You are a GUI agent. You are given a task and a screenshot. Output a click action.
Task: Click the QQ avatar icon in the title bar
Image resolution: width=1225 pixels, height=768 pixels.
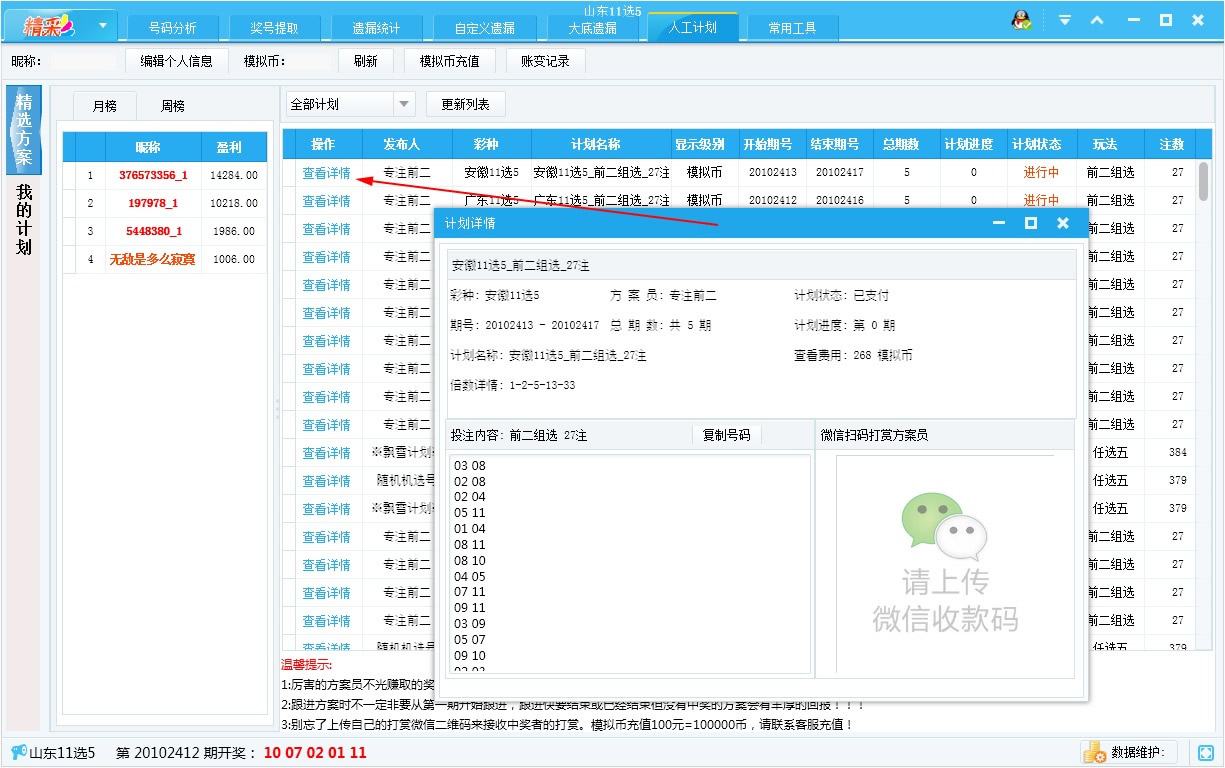(x=1022, y=18)
